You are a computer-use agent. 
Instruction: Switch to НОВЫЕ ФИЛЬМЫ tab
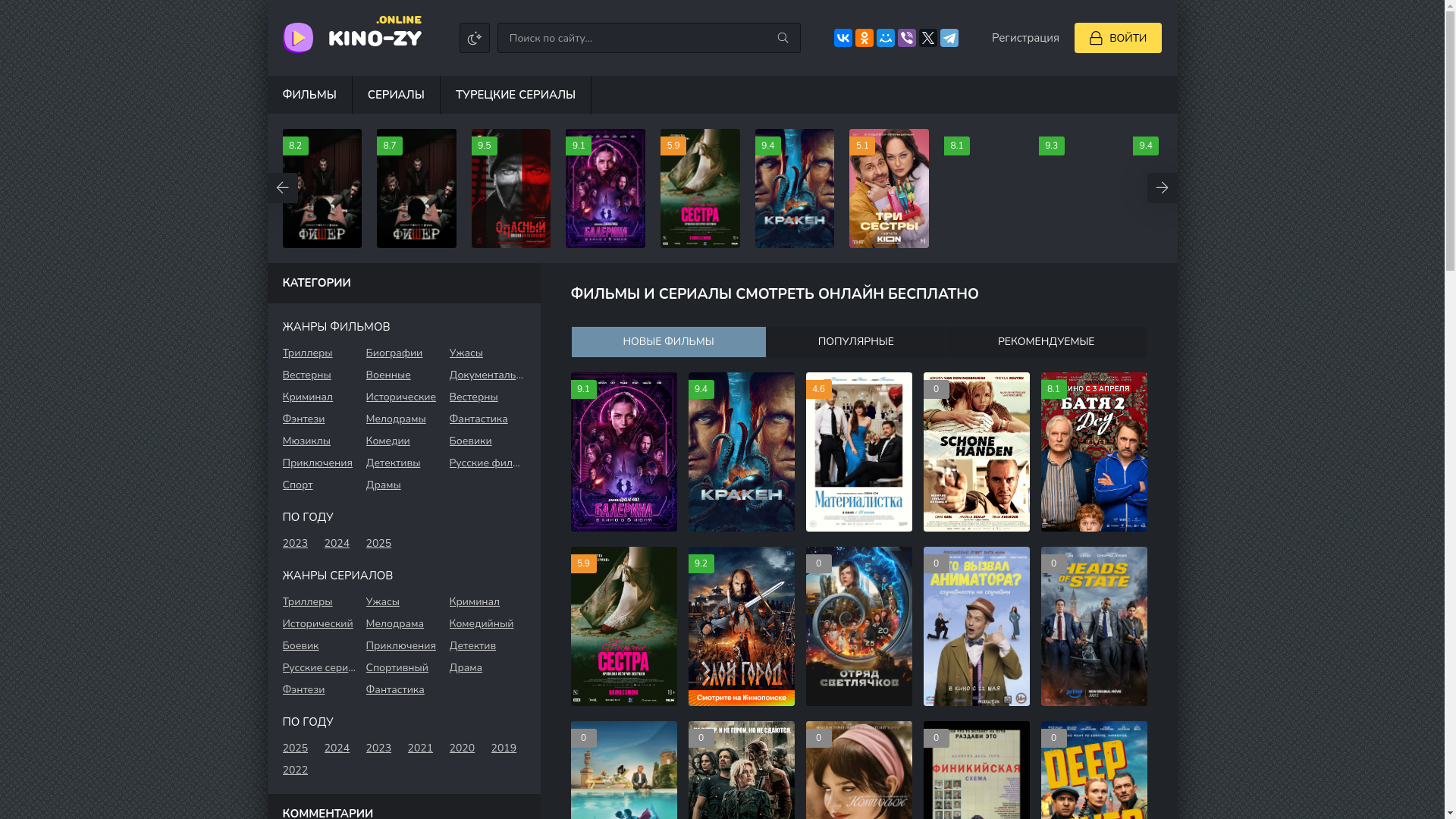click(x=668, y=342)
